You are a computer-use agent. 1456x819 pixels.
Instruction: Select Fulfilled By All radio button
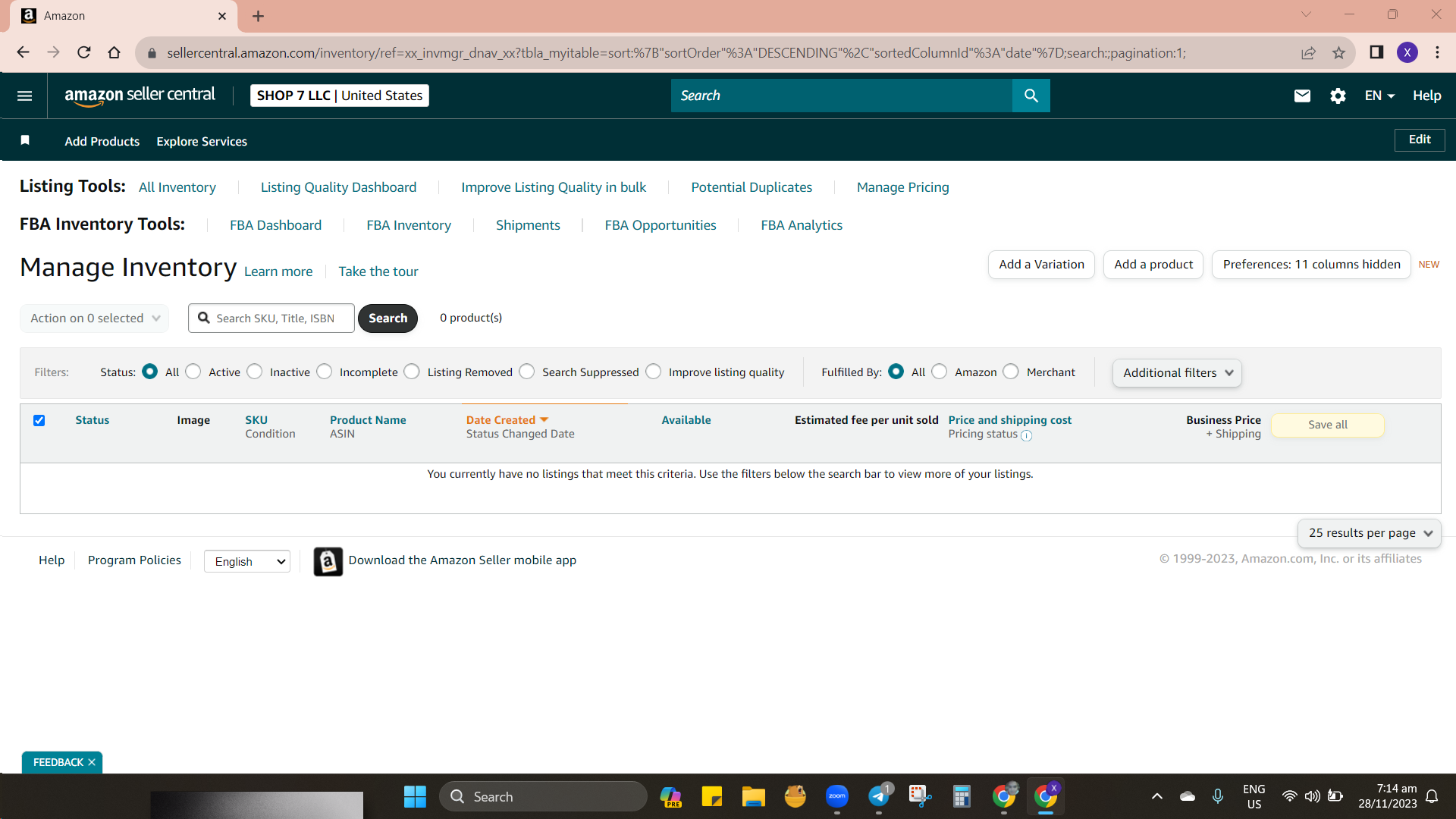(x=896, y=372)
